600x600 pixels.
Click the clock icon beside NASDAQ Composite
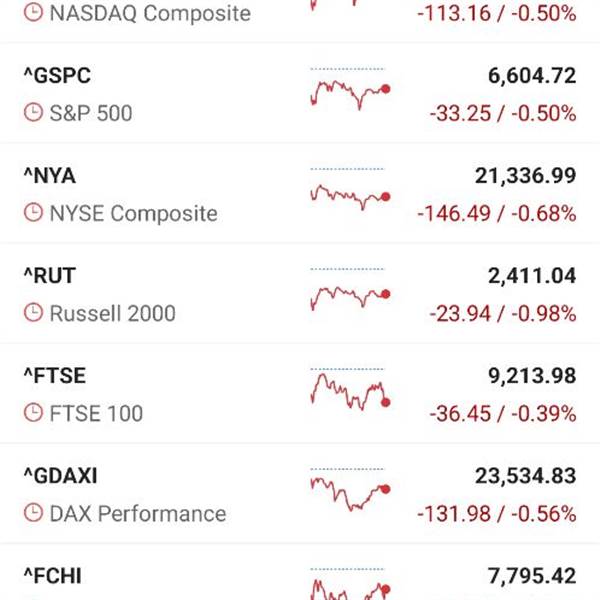[x=33, y=14]
